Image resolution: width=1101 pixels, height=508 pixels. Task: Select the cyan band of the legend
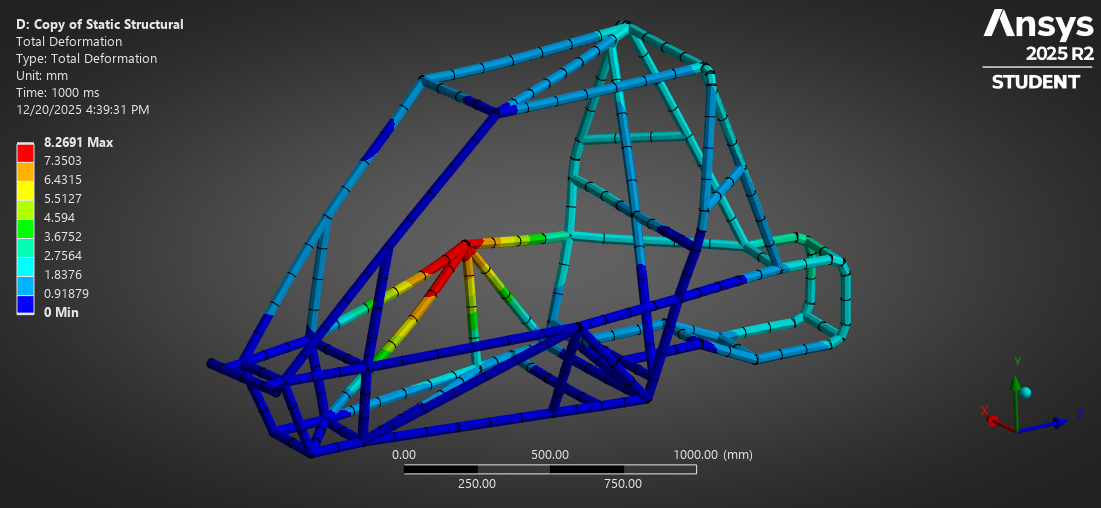[x=25, y=266]
